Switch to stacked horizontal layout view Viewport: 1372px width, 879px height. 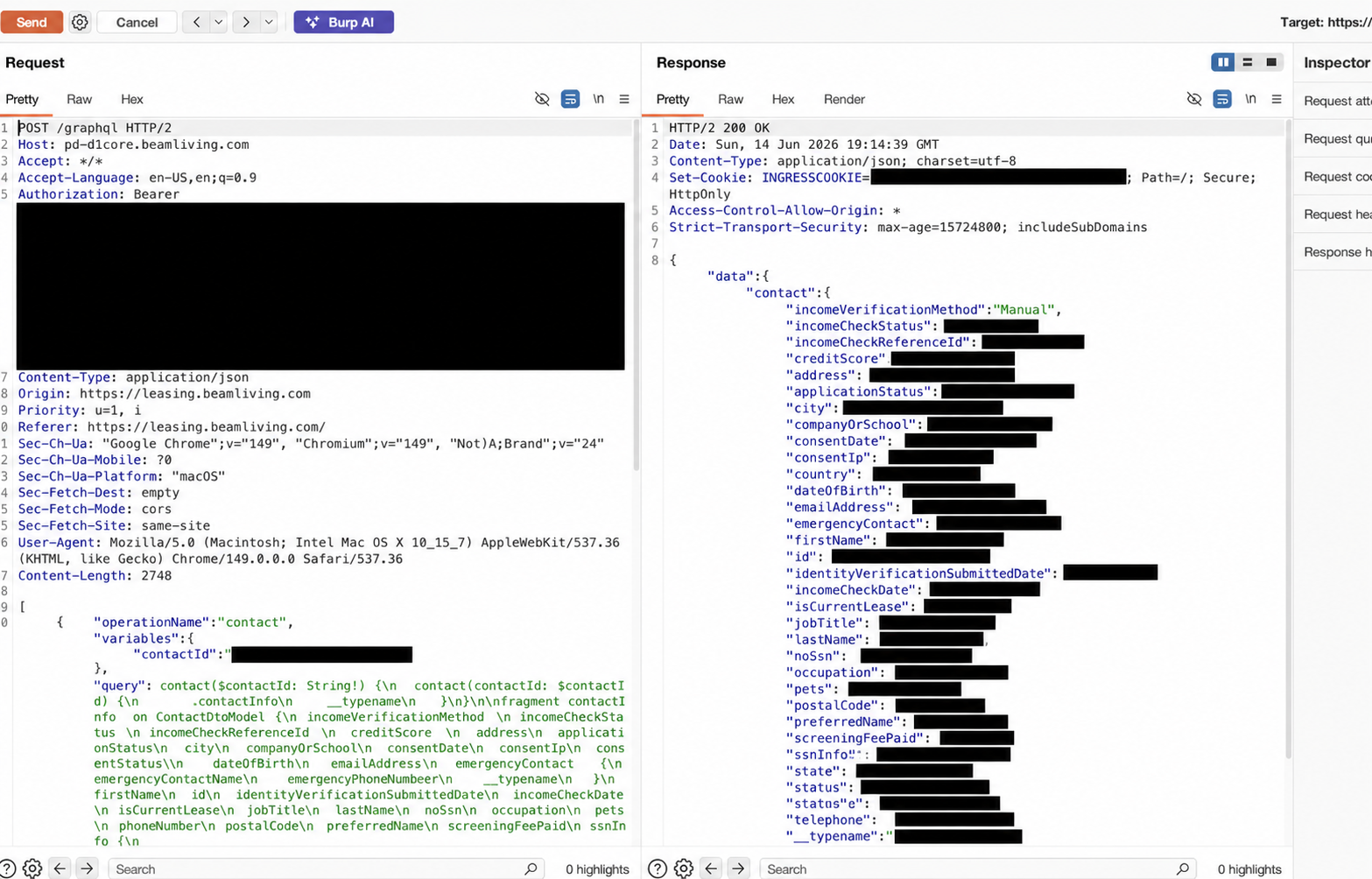point(1248,62)
